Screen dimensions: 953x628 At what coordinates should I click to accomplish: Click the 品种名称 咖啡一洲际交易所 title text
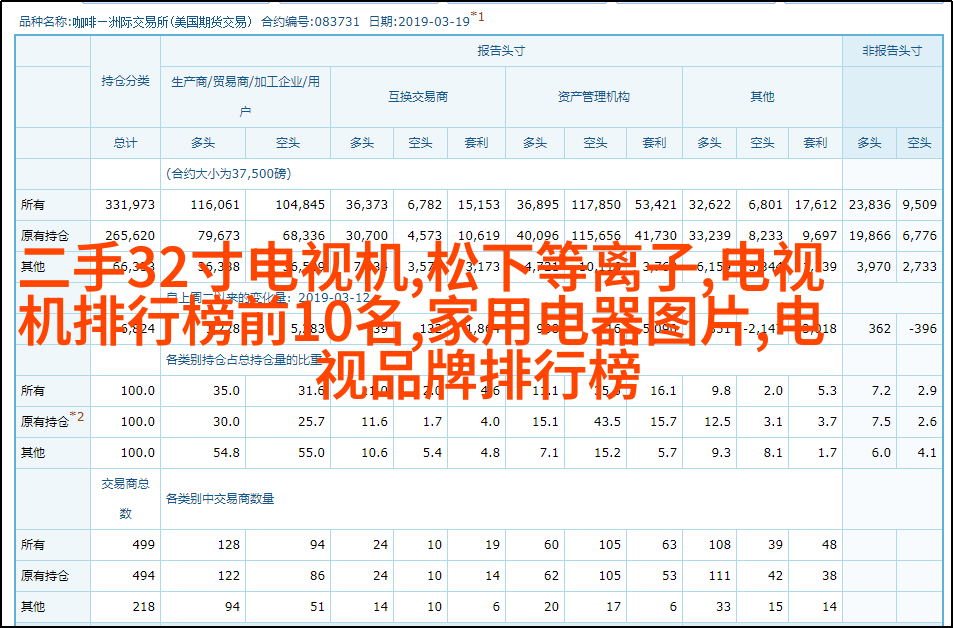click(x=136, y=22)
